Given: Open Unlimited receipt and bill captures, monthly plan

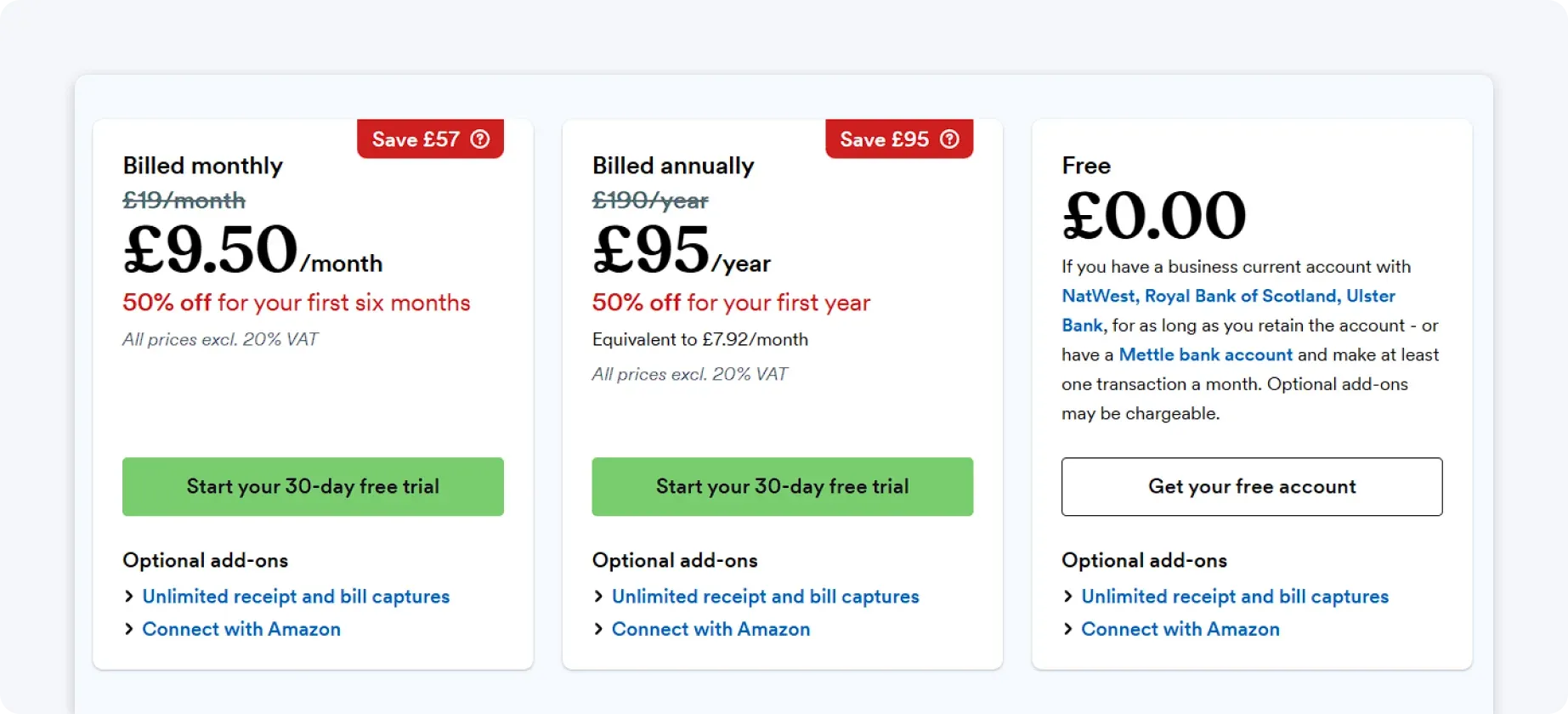Looking at the screenshot, I should point(296,596).
